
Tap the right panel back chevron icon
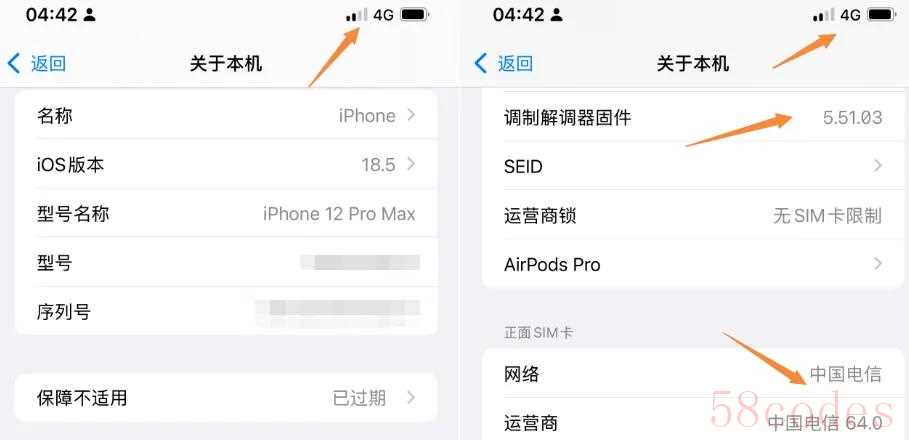[x=481, y=63]
